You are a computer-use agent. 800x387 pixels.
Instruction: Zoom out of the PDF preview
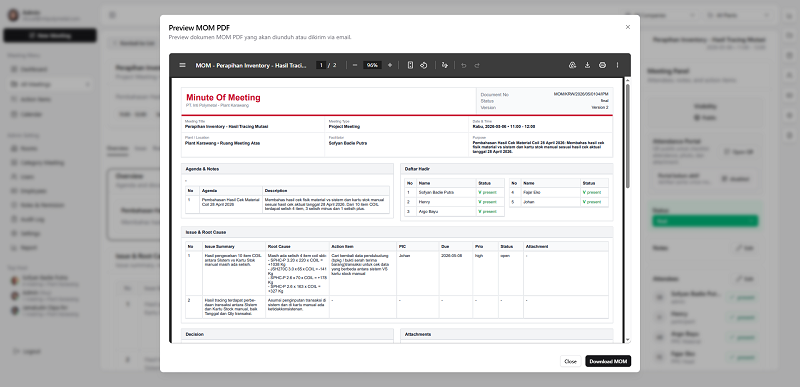tap(355, 65)
